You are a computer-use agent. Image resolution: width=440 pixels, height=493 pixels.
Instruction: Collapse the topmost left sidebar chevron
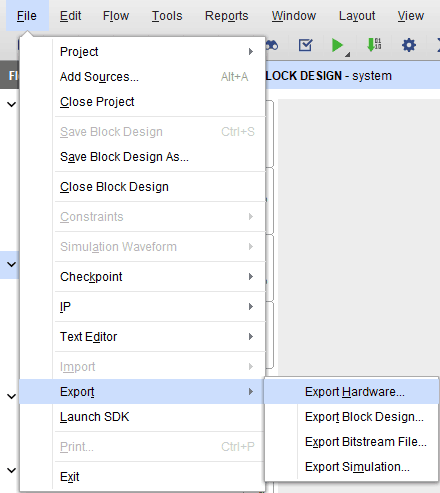pos(12,104)
